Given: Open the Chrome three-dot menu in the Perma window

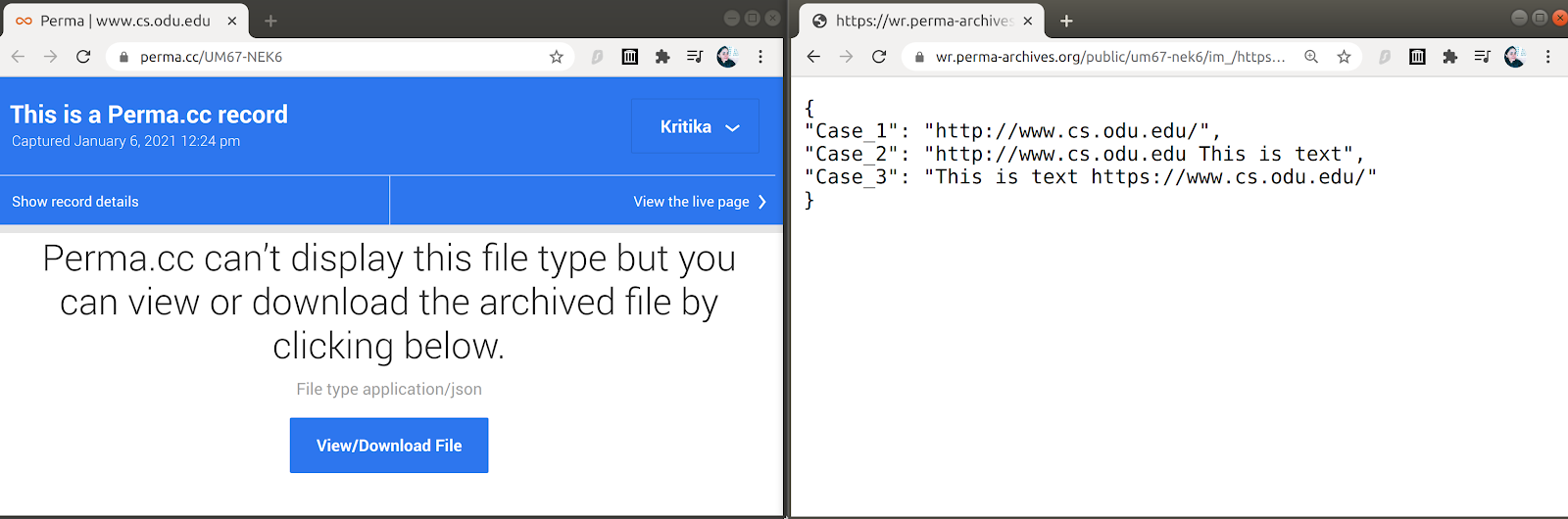Looking at the screenshot, I should pyautogui.click(x=760, y=57).
